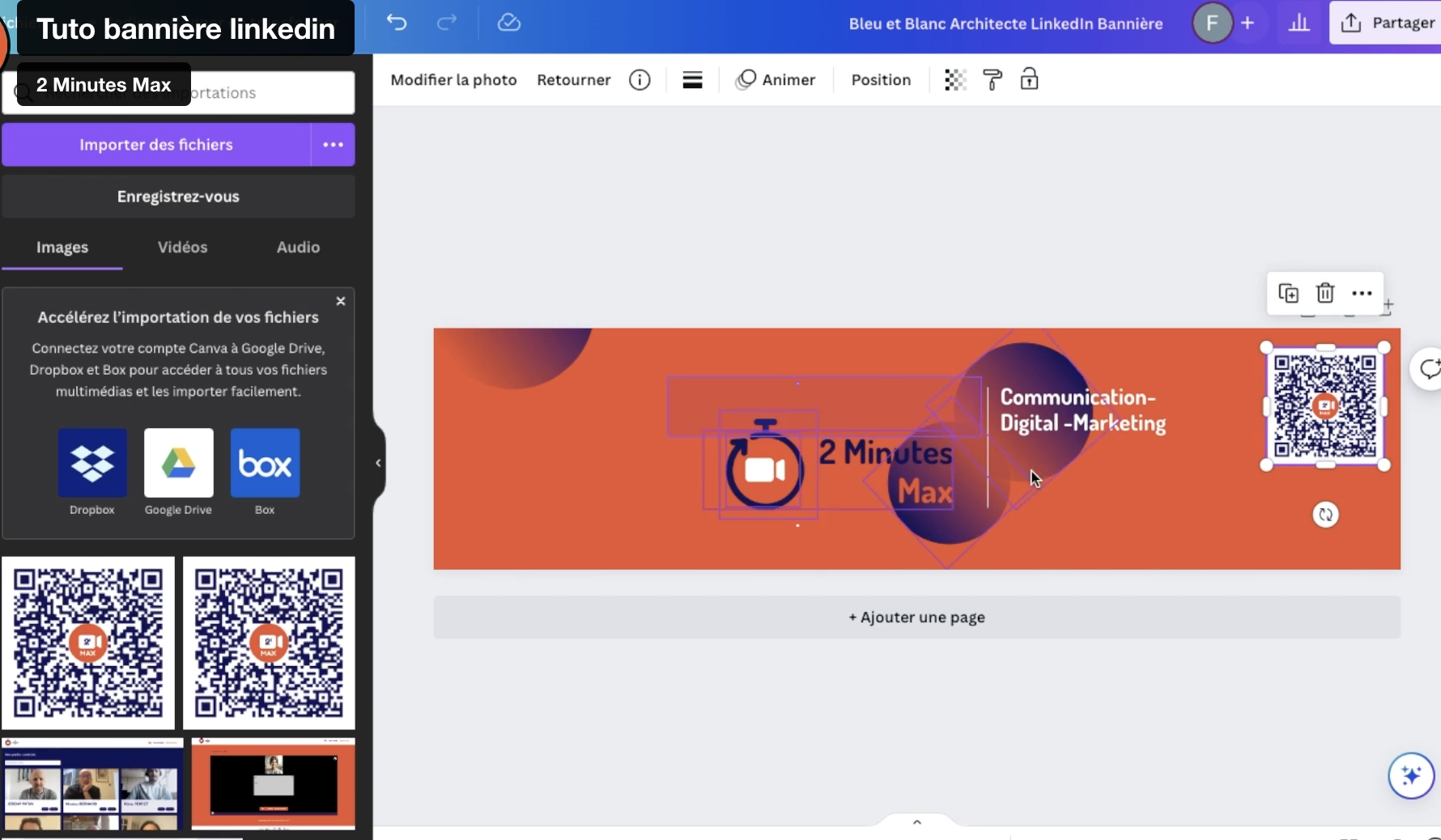Click the cloud save status icon
1441x840 pixels.
pyautogui.click(x=508, y=23)
